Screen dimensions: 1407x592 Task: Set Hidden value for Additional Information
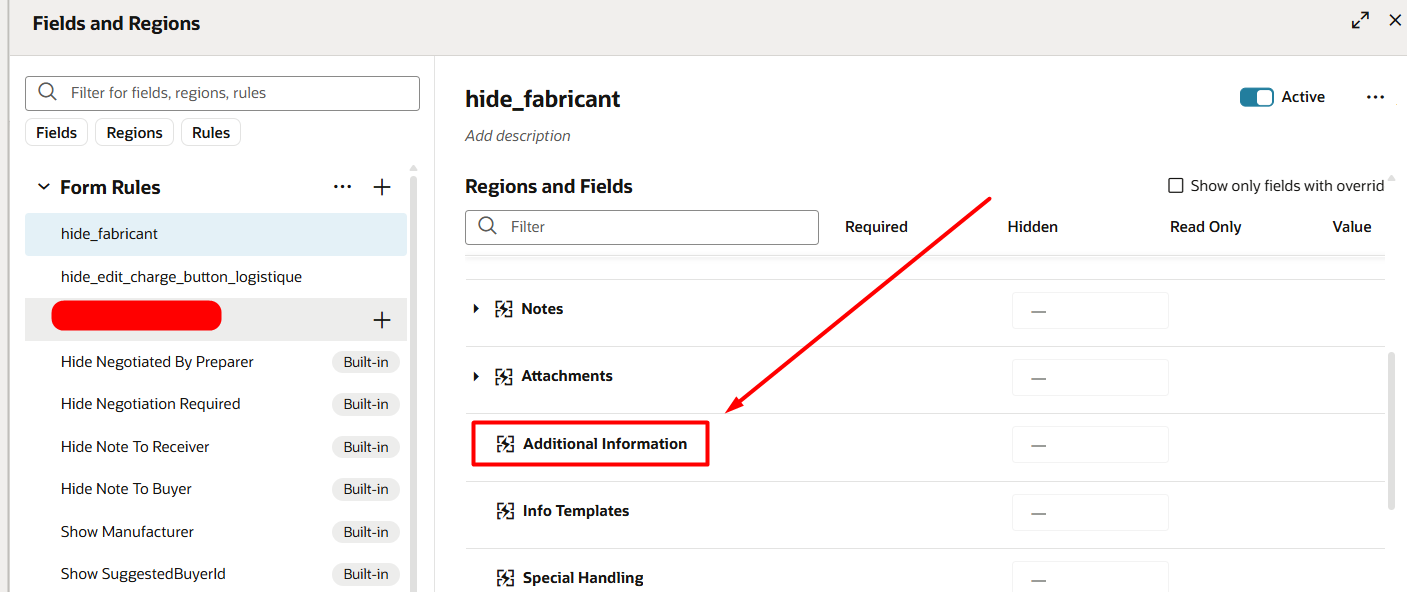pos(1090,444)
